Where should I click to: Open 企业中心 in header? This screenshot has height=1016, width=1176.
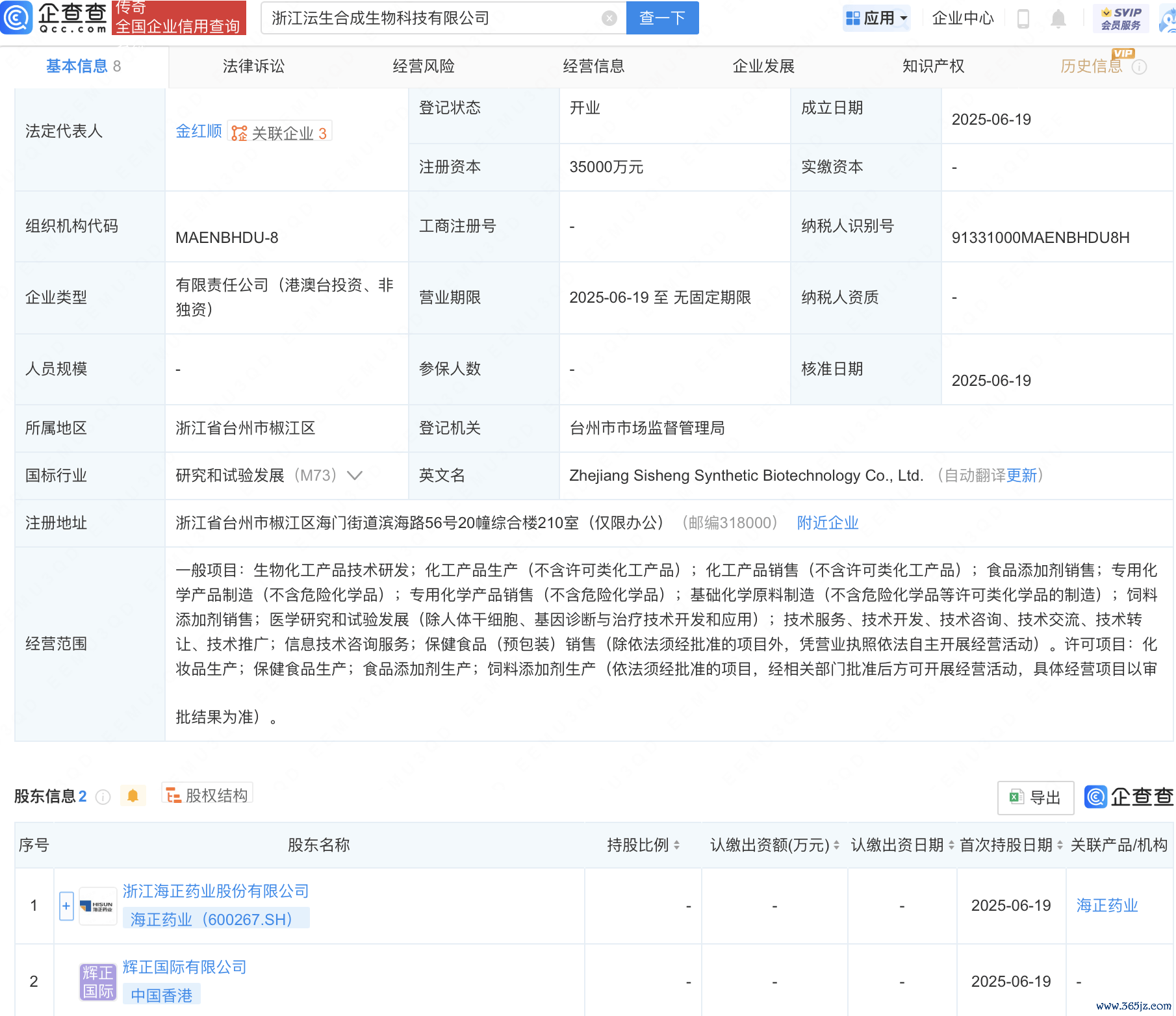(x=963, y=18)
